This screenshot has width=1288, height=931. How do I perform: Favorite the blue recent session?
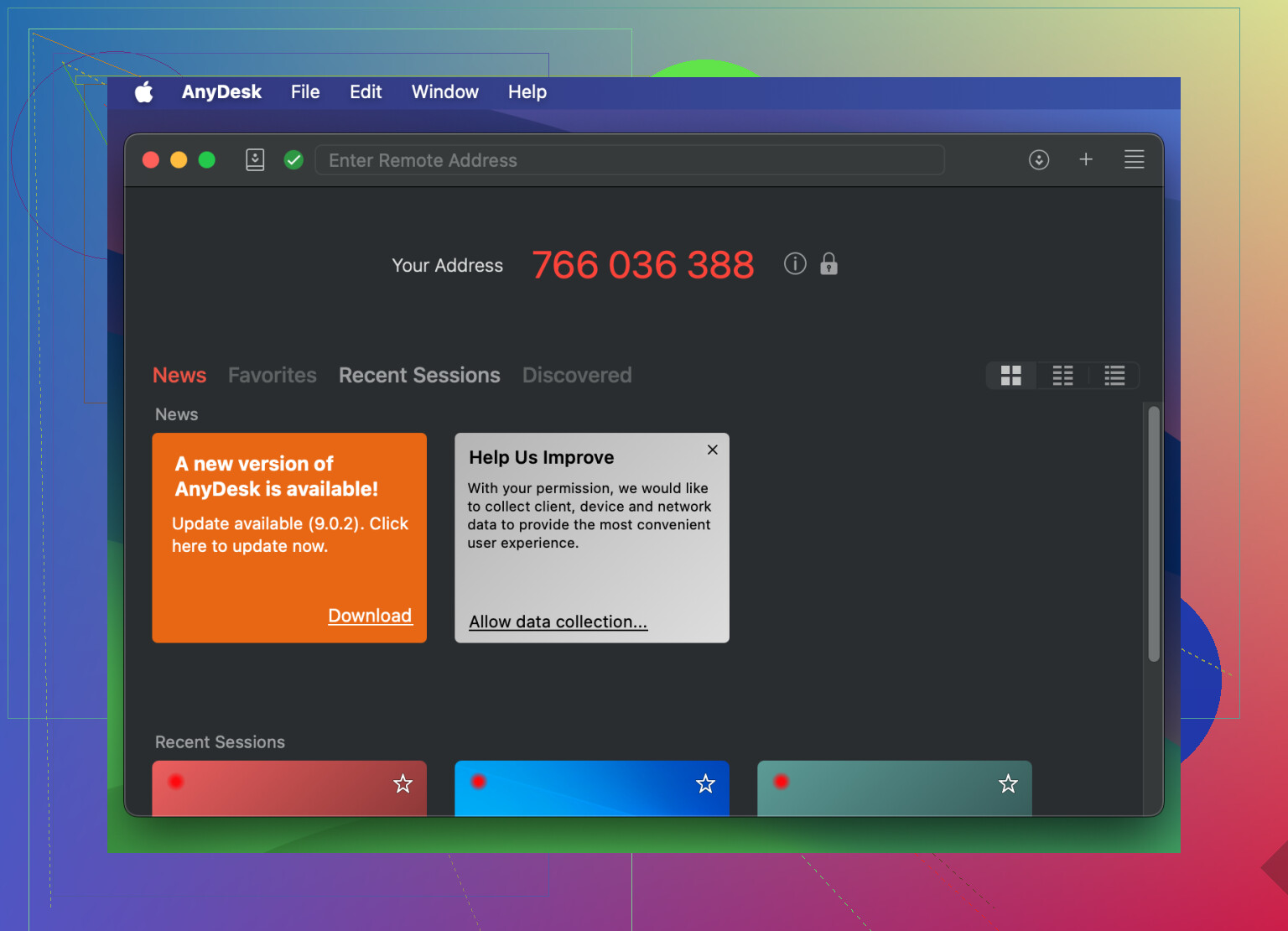(706, 783)
